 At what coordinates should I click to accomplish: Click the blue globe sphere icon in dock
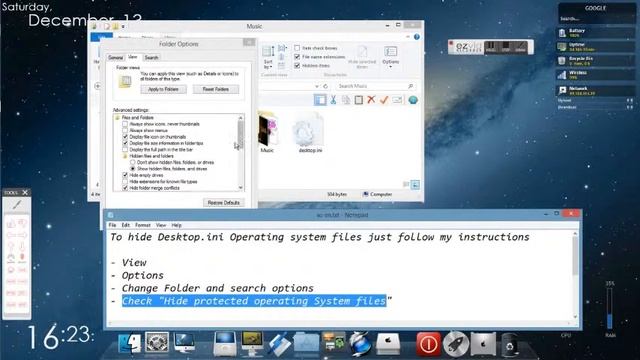pyautogui.click(x=360, y=344)
